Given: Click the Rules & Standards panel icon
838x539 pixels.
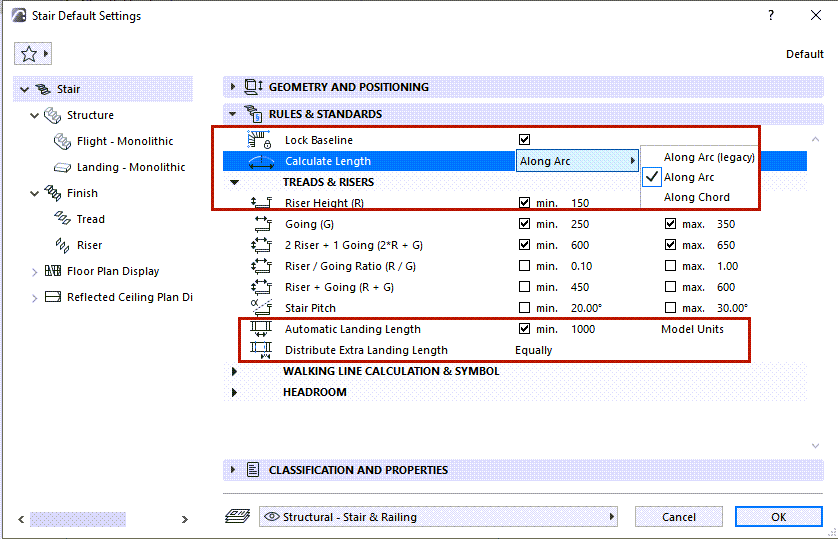Looking at the screenshot, I should 253,114.
